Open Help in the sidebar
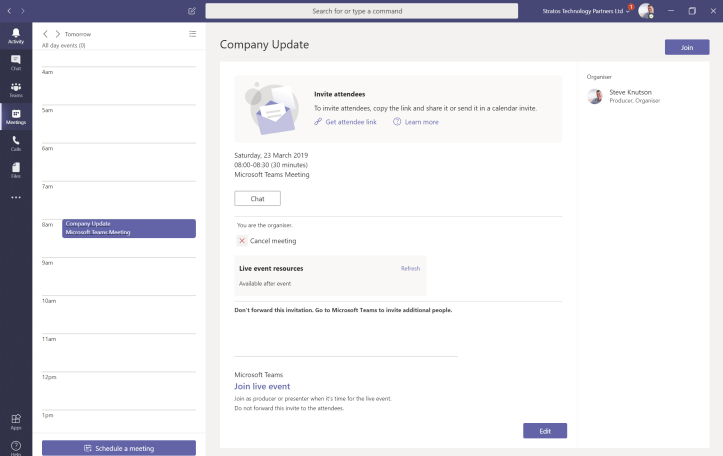Image resolution: width=723 pixels, height=456 pixels. 16,447
